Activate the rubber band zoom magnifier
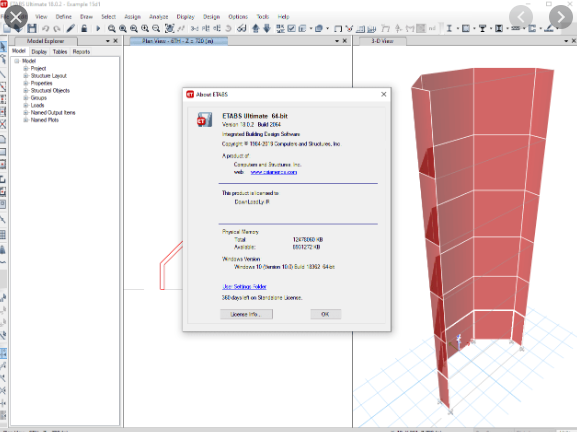This screenshot has height=432, width=577. 111,28
